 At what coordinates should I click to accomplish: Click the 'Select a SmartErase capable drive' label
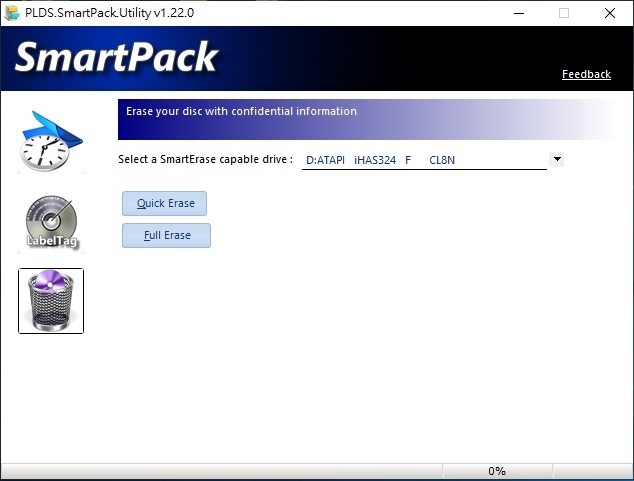[x=205, y=159]
